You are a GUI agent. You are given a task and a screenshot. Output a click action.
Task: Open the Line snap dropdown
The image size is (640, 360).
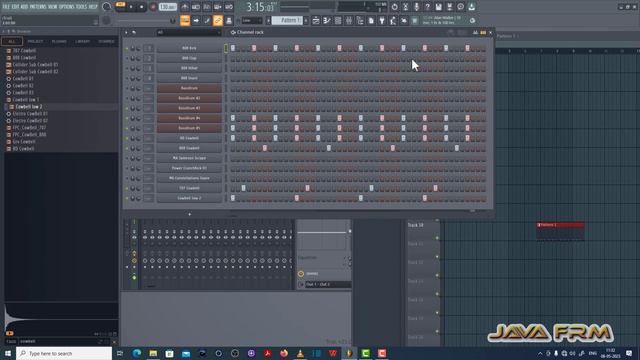coord(252,20)
